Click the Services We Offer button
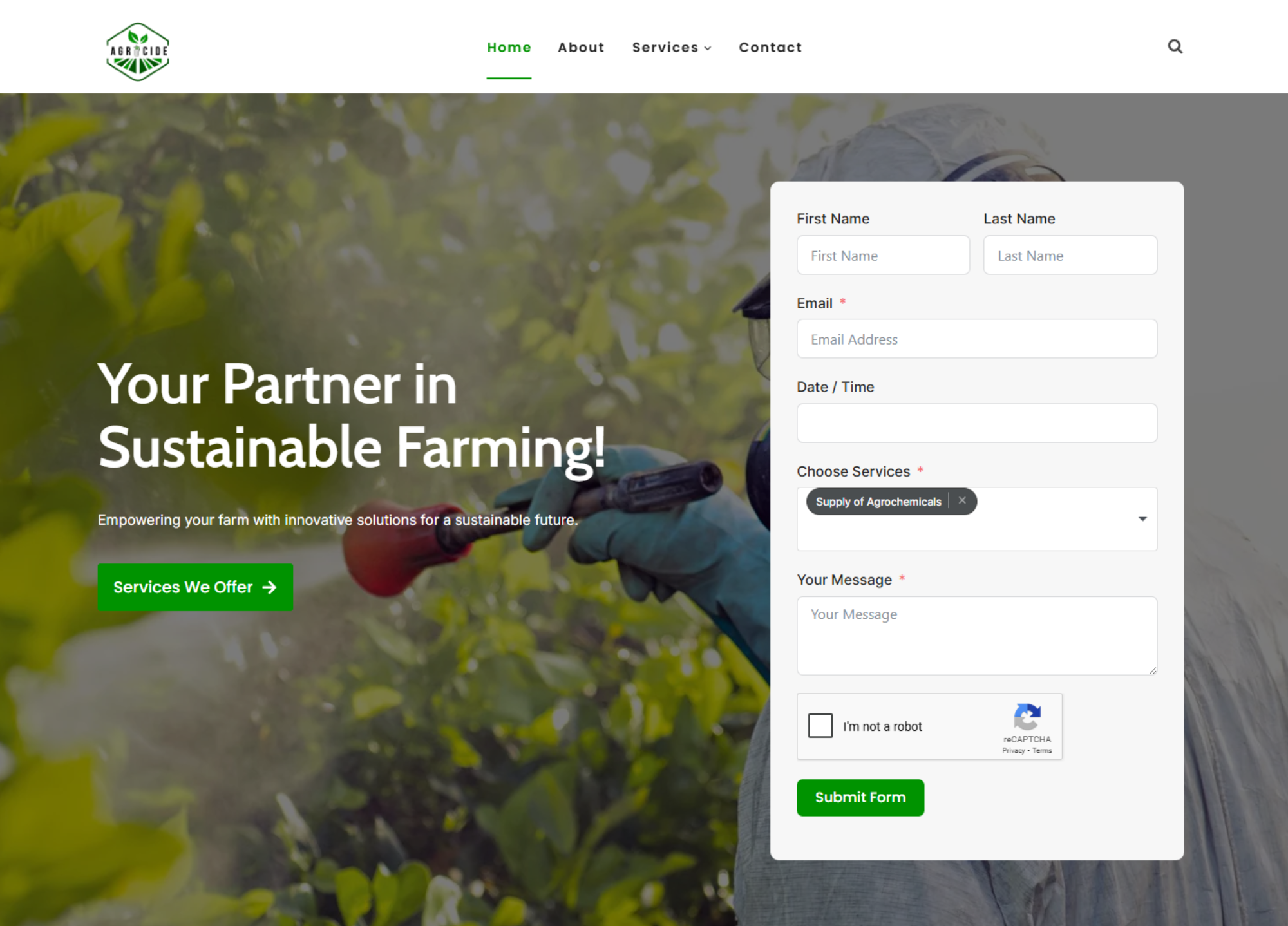This screenshot has width=1288, height=926. coord(195,587)
